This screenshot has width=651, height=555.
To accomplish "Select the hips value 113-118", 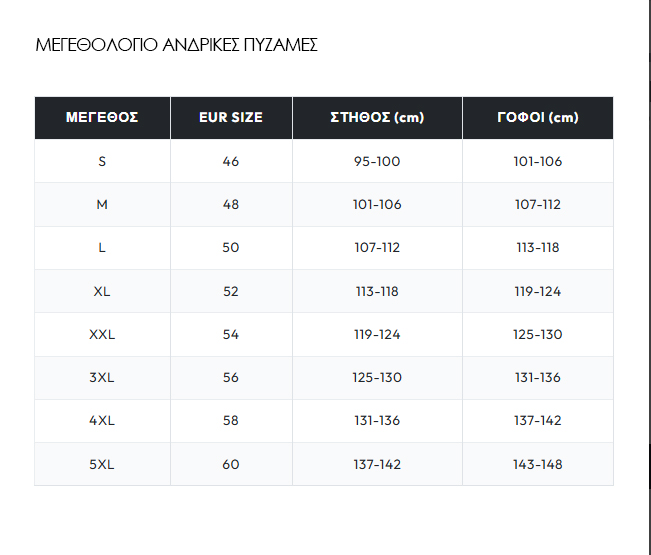I will tap(537, 248).
